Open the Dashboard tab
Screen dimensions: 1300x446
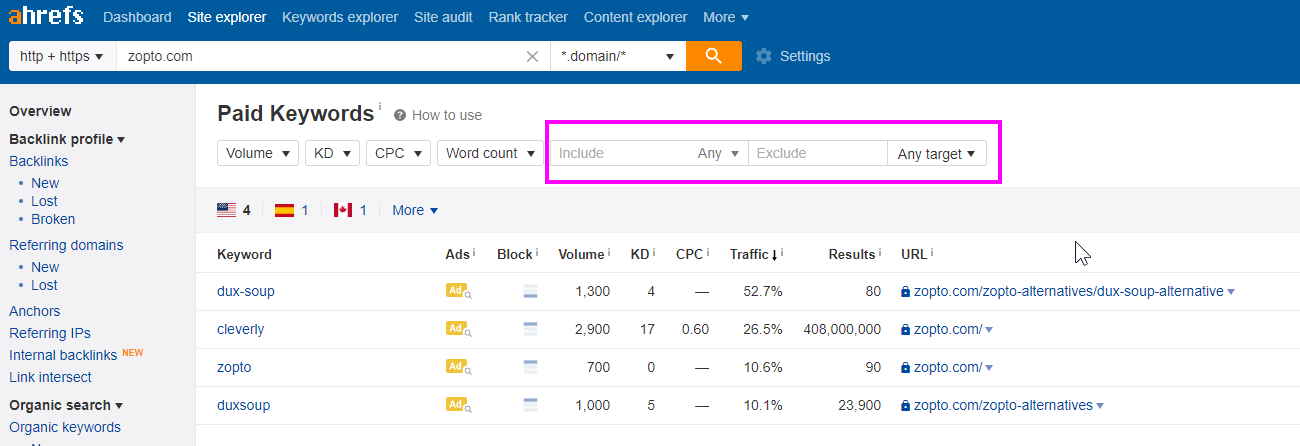click(x=137, y=17)
